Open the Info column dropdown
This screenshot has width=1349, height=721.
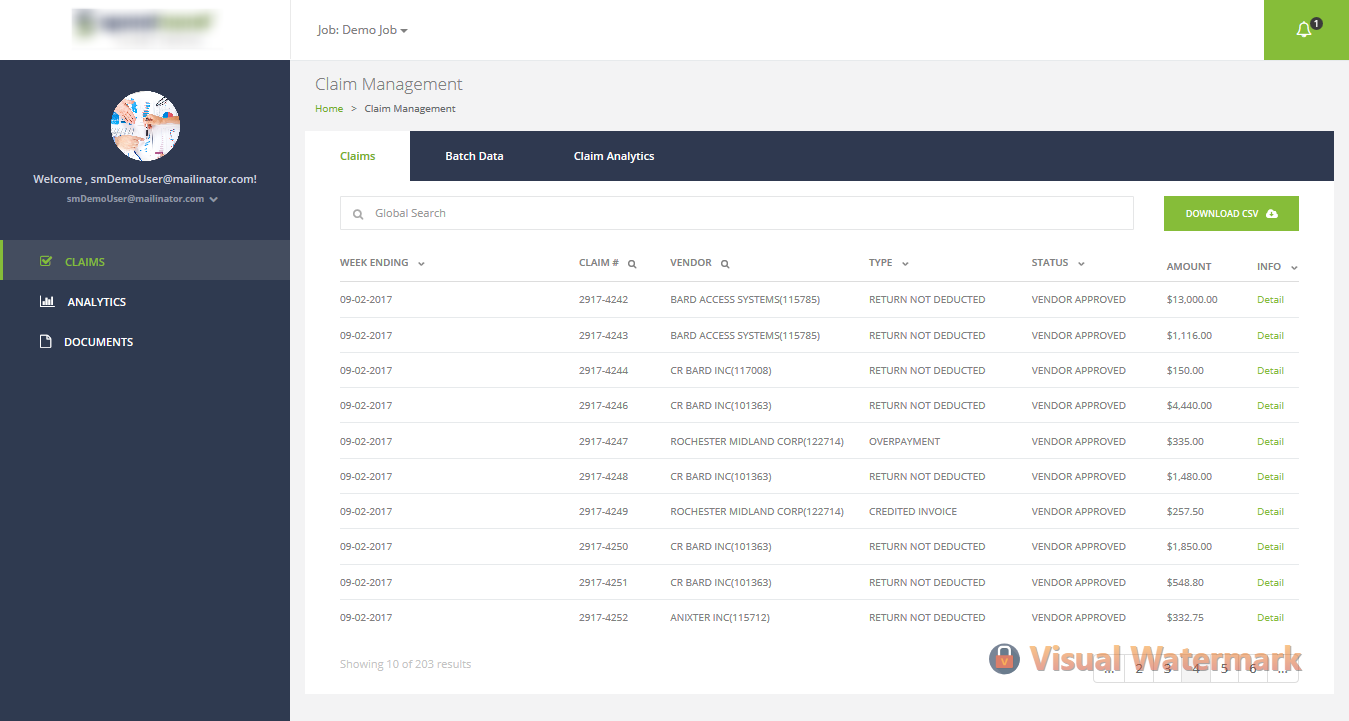click(x=1294, y=268)
